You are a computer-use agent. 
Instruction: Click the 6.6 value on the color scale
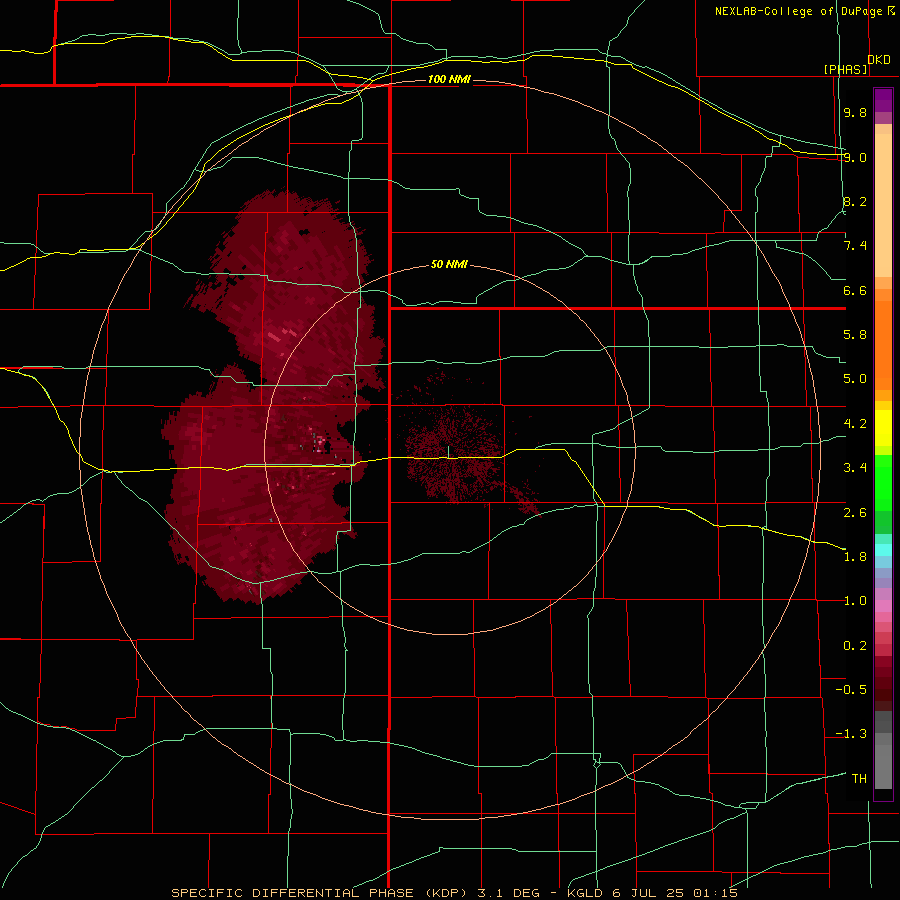point(855,290)
